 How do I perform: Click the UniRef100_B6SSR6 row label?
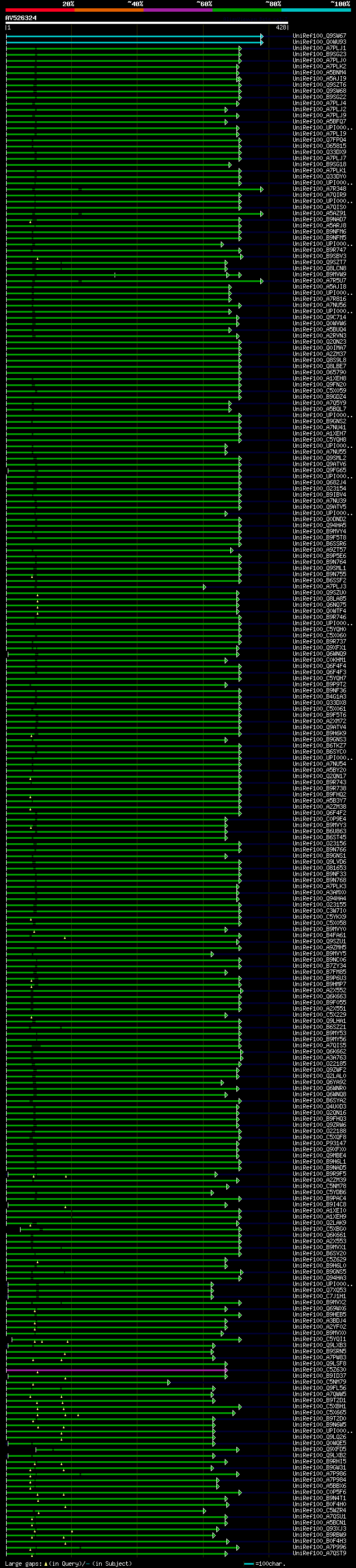(x=319, y=544)
